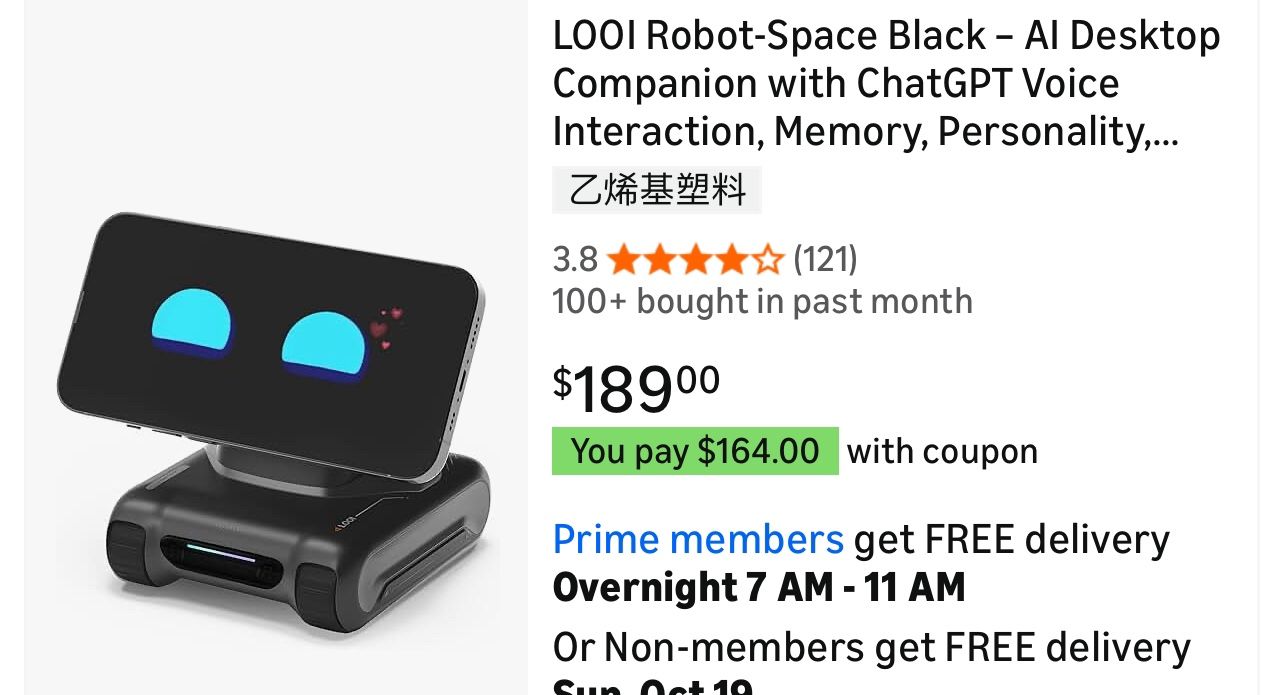This screenshot has width=1284, height=695.
Task: Open the LOOI Robot-Space Black product title
Action: pos(885,83)
